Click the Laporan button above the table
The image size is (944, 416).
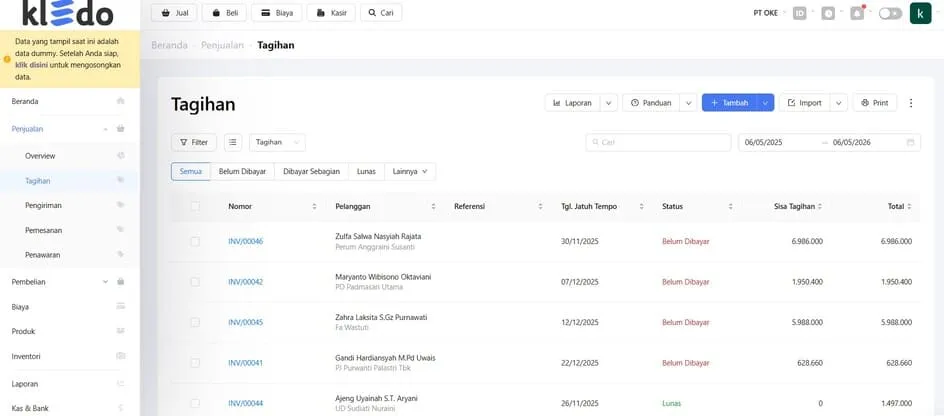point(573,103)
